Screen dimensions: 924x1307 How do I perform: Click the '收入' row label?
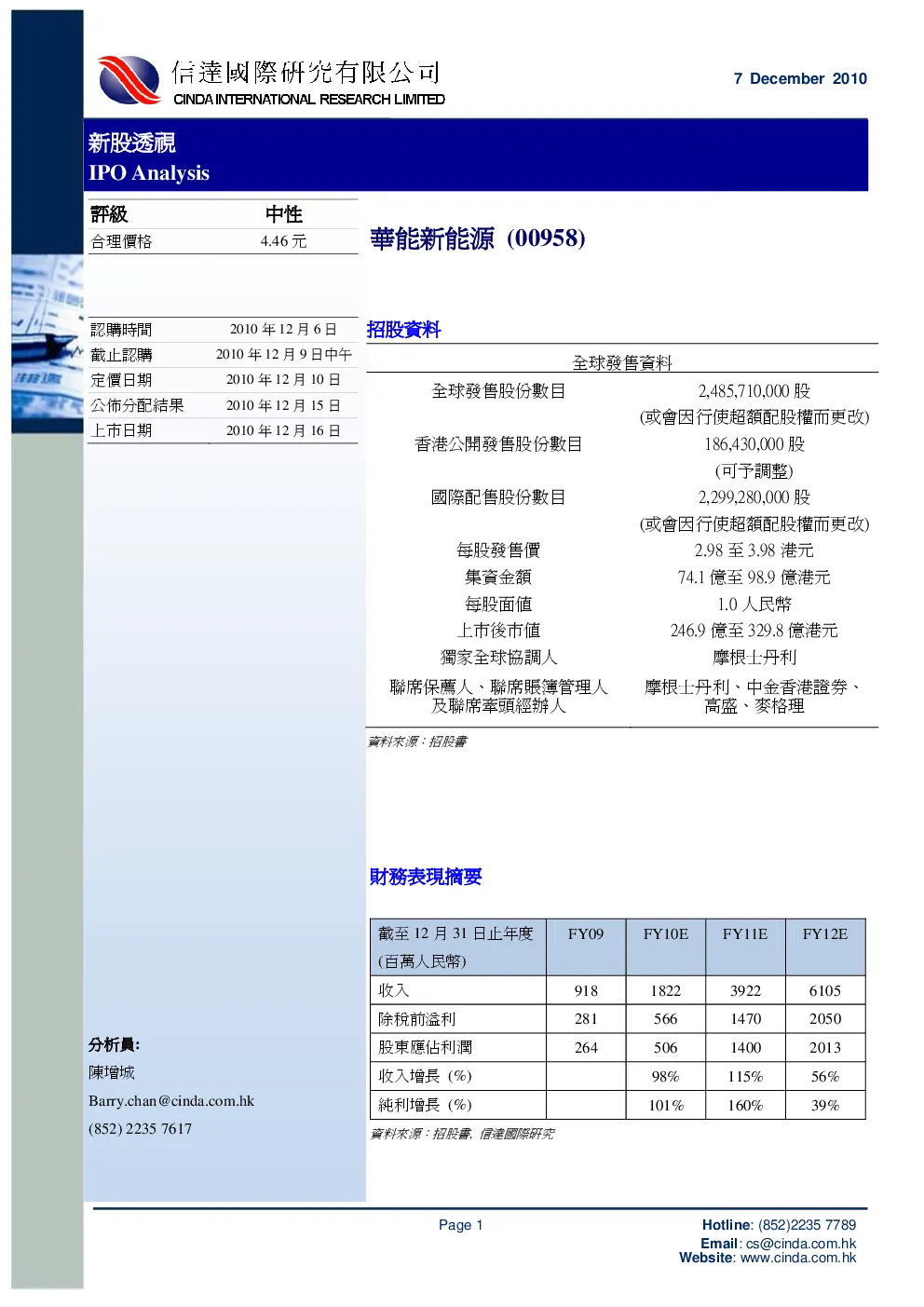(x=393, y=991)
